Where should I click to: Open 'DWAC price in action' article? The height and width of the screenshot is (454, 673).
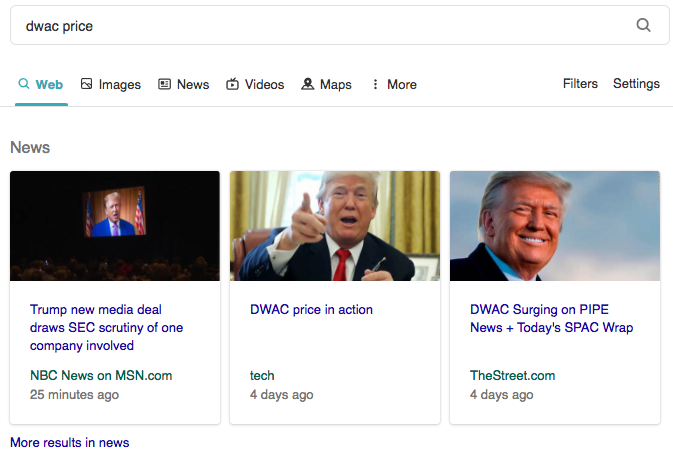[x=311, y=310]
